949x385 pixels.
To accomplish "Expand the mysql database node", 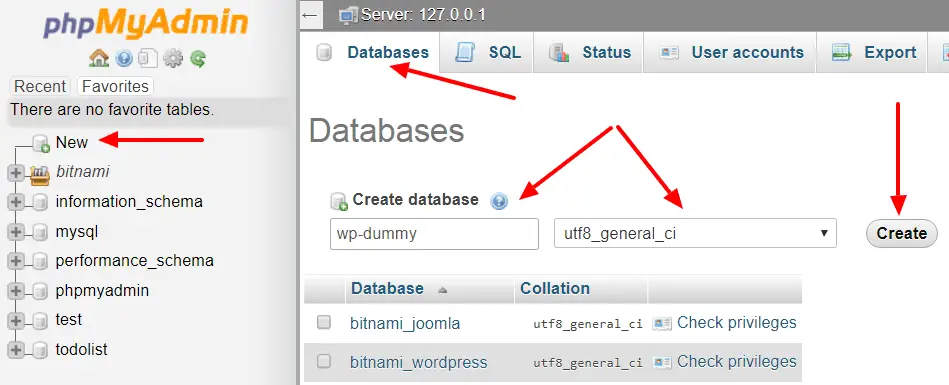I will tap(16, 232).
